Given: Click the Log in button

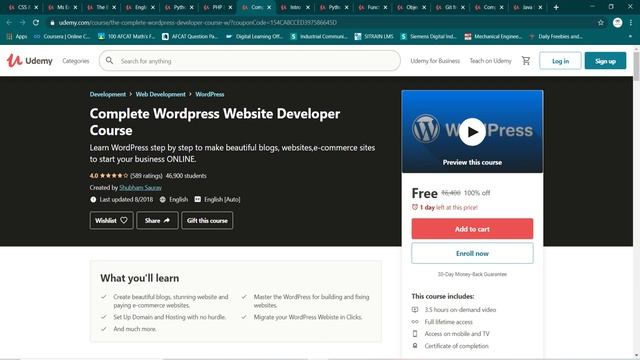Looking at the screenshot, I should point(560,61).
